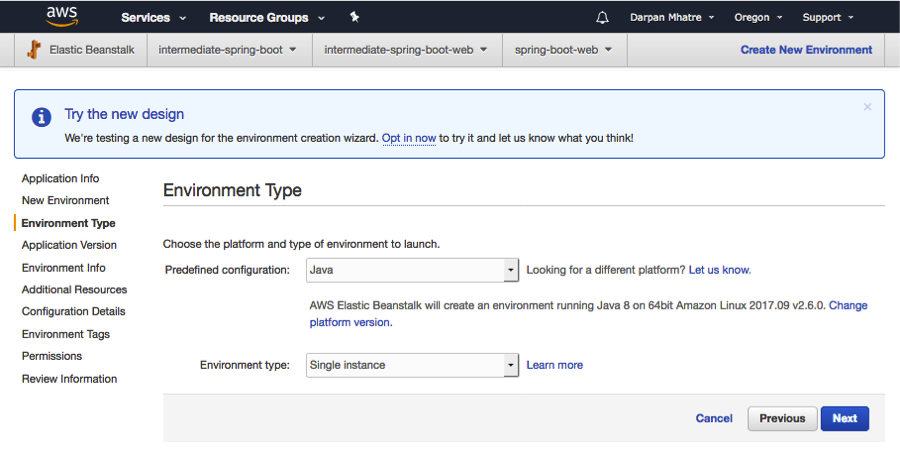Open the Environment type Single instance dropdown
This screenshot has height=462, width=900.
tap(412, 365)
